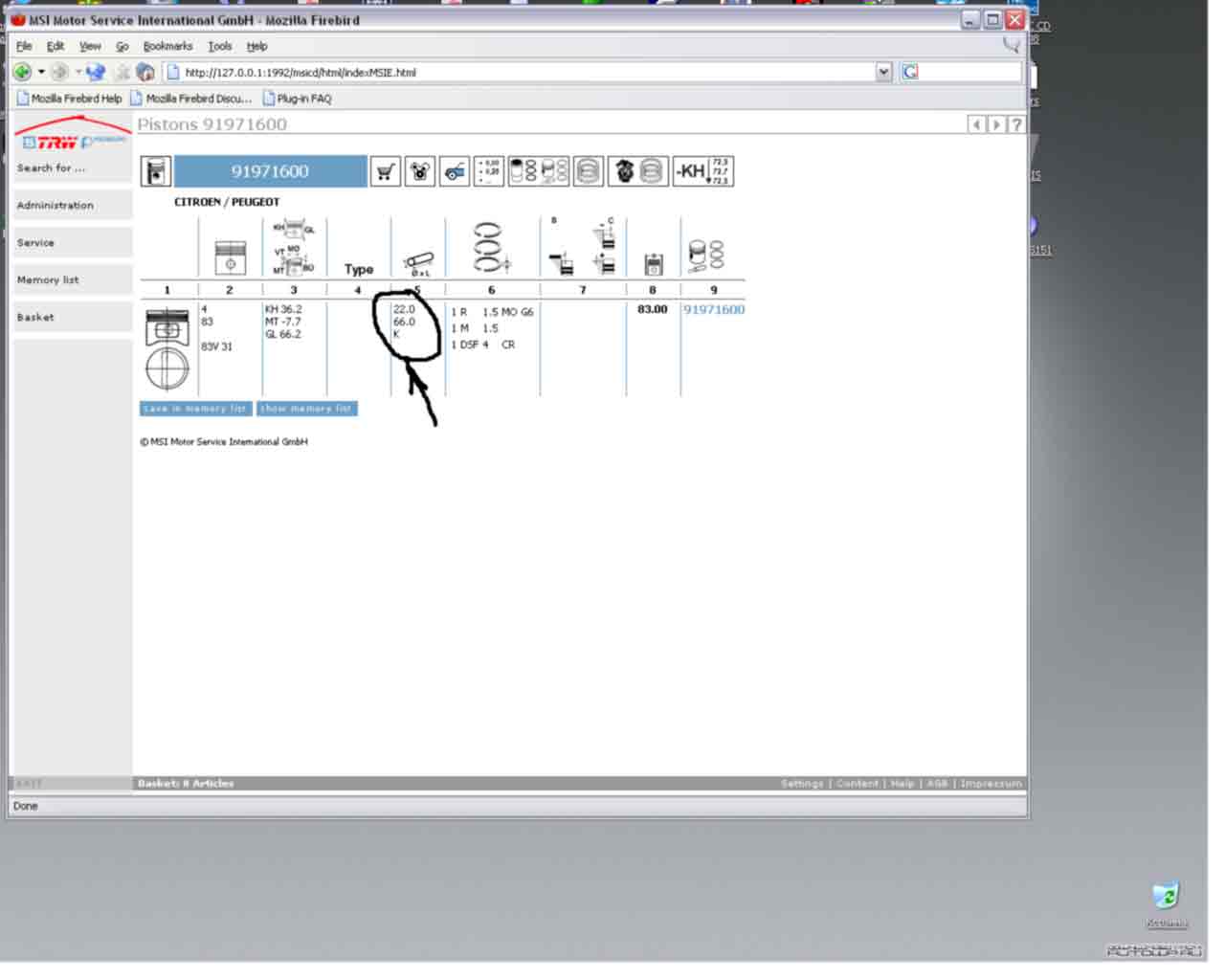Click column 3 KH GL dimensions header icon

pos(294,248)
